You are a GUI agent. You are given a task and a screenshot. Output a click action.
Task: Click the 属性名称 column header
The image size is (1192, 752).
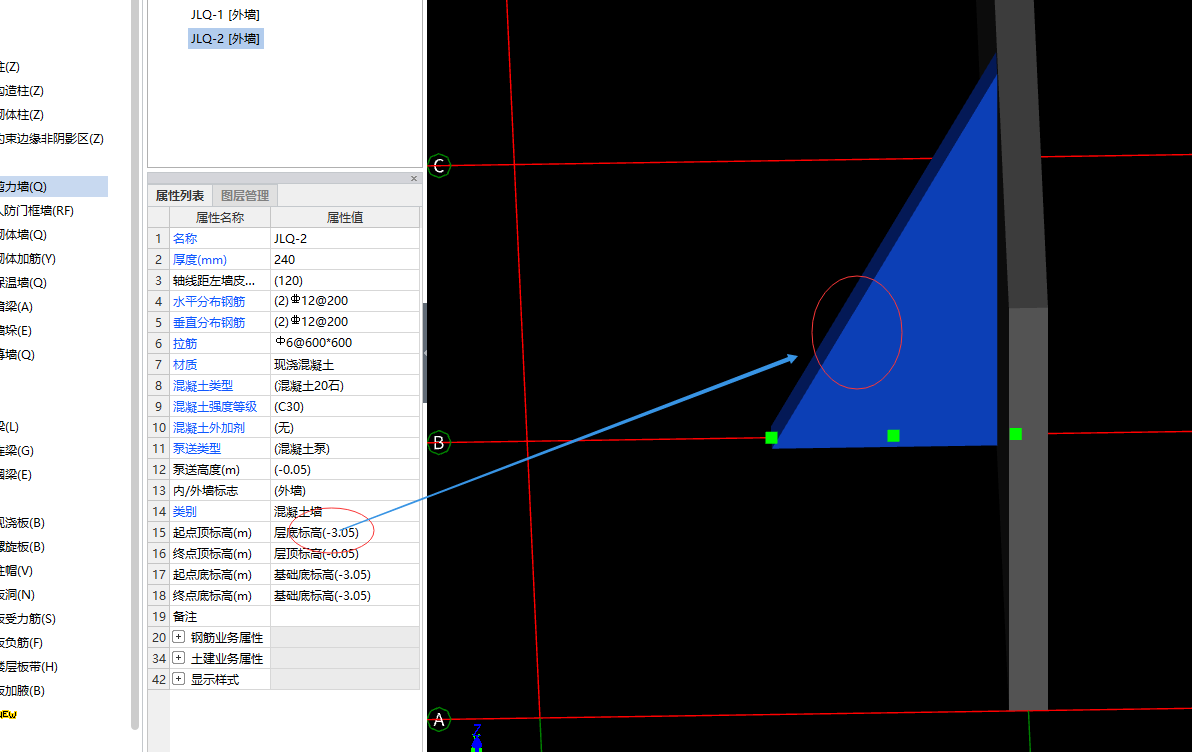point(220,217)
